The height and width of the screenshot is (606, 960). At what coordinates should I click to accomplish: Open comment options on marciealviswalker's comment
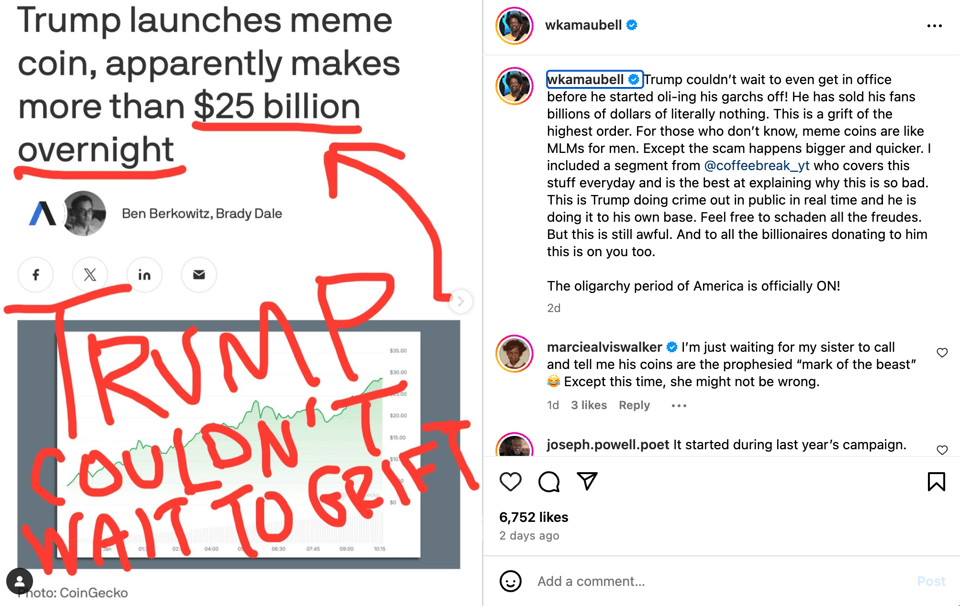679,406
